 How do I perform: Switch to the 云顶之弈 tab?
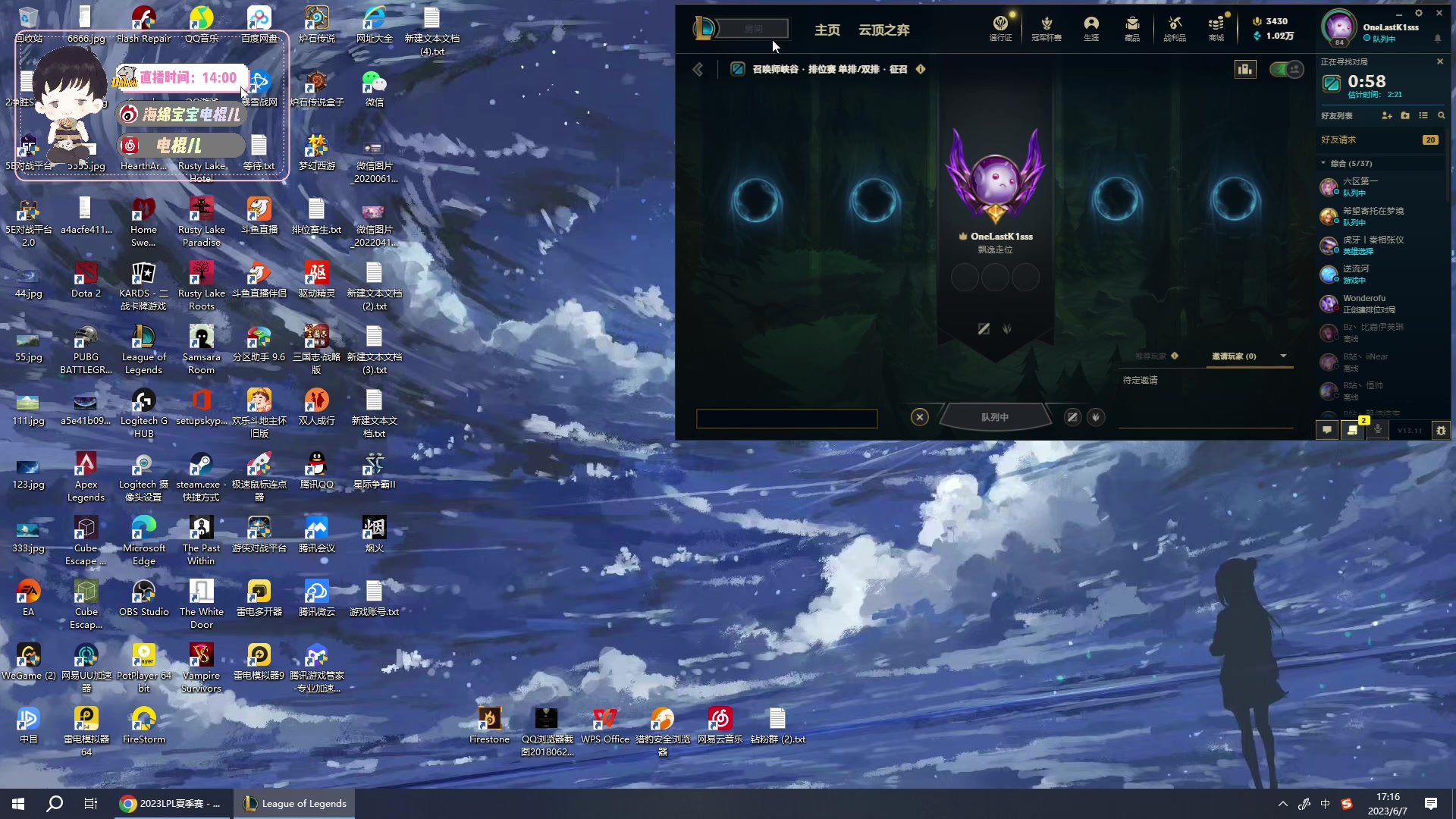(x=884, y=30)
